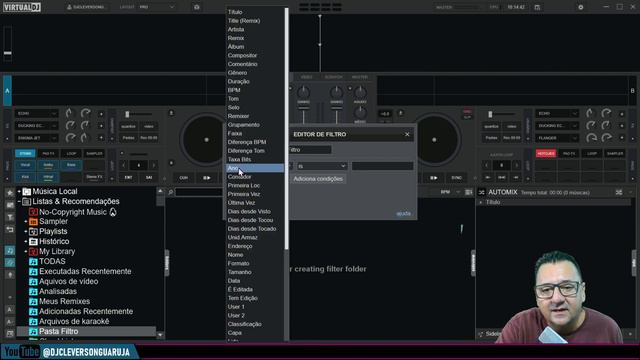Click the Analisadas filter folder icon

coord(33,291)
